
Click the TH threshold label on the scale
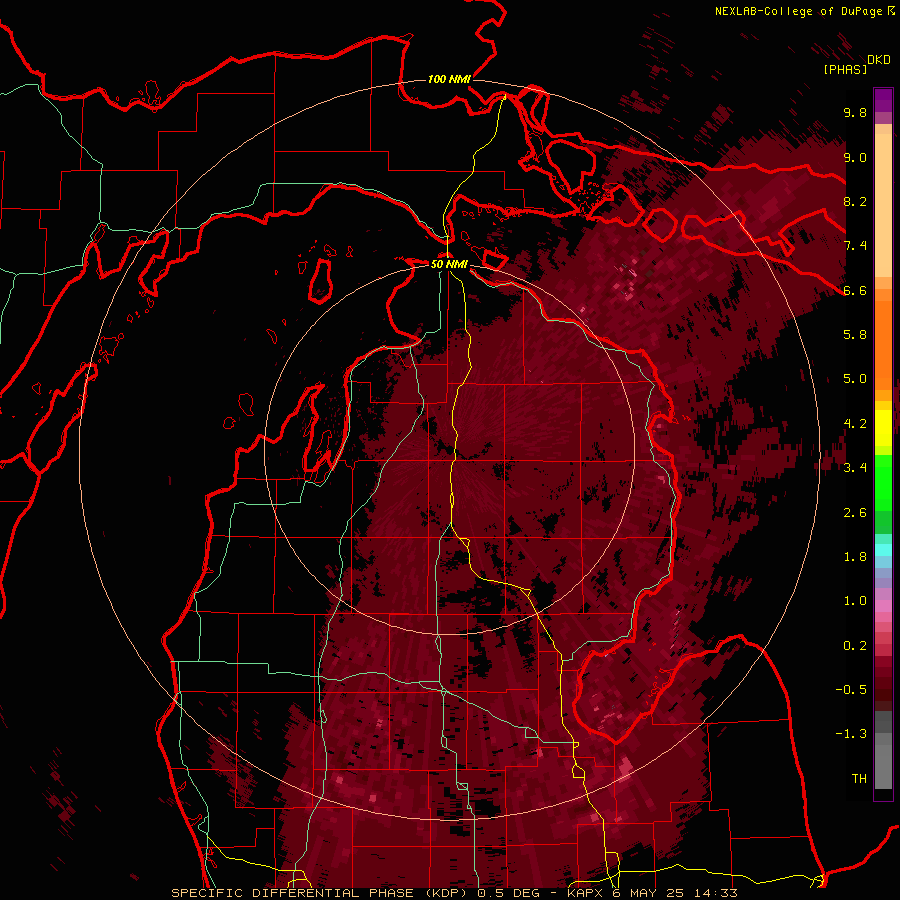coord(859,779)
